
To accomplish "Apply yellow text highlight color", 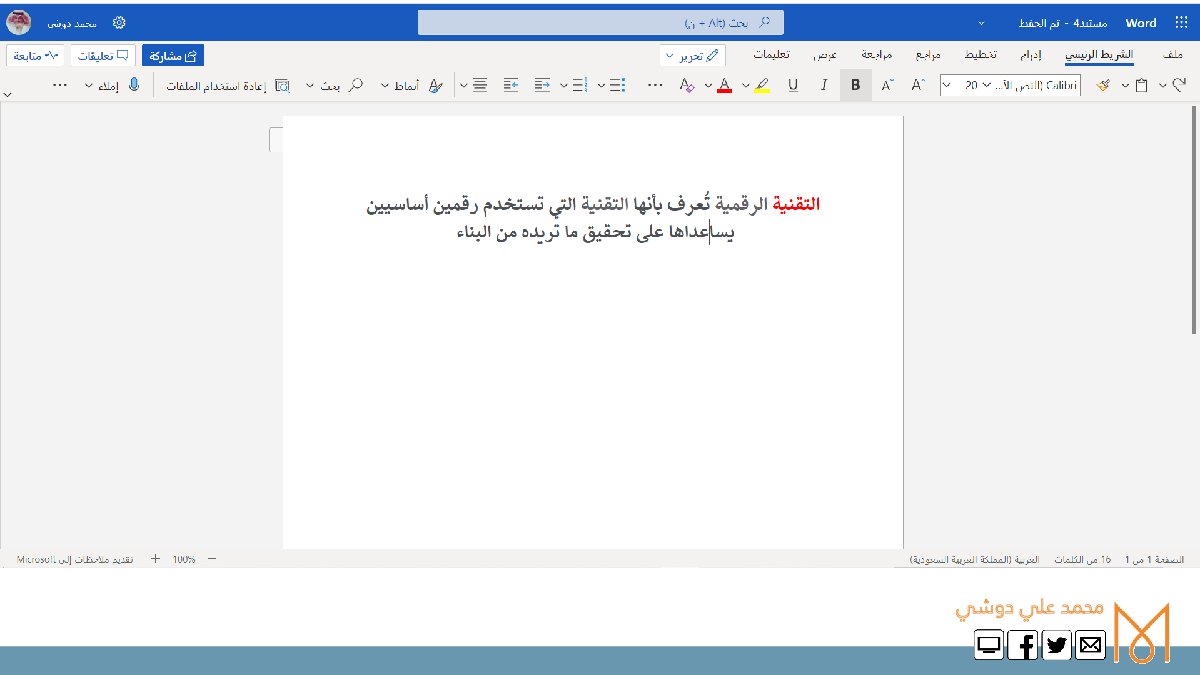I will coord(762,86).
